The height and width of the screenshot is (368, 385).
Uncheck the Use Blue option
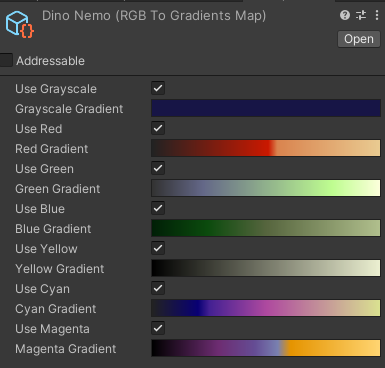coord(158,208)
